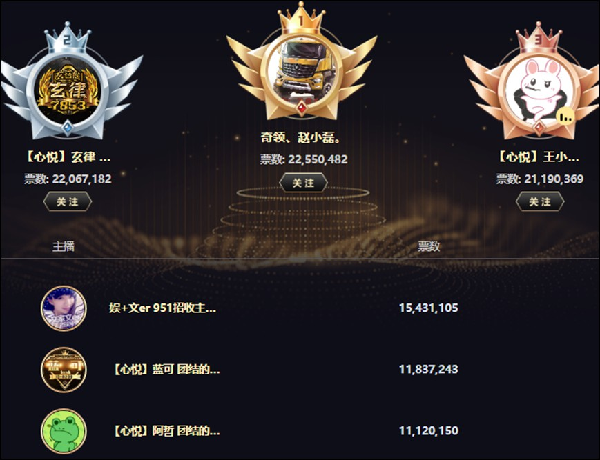
Task: Select anchor name 娱+文er 951招收主…
Action: (x=162, y=308)
